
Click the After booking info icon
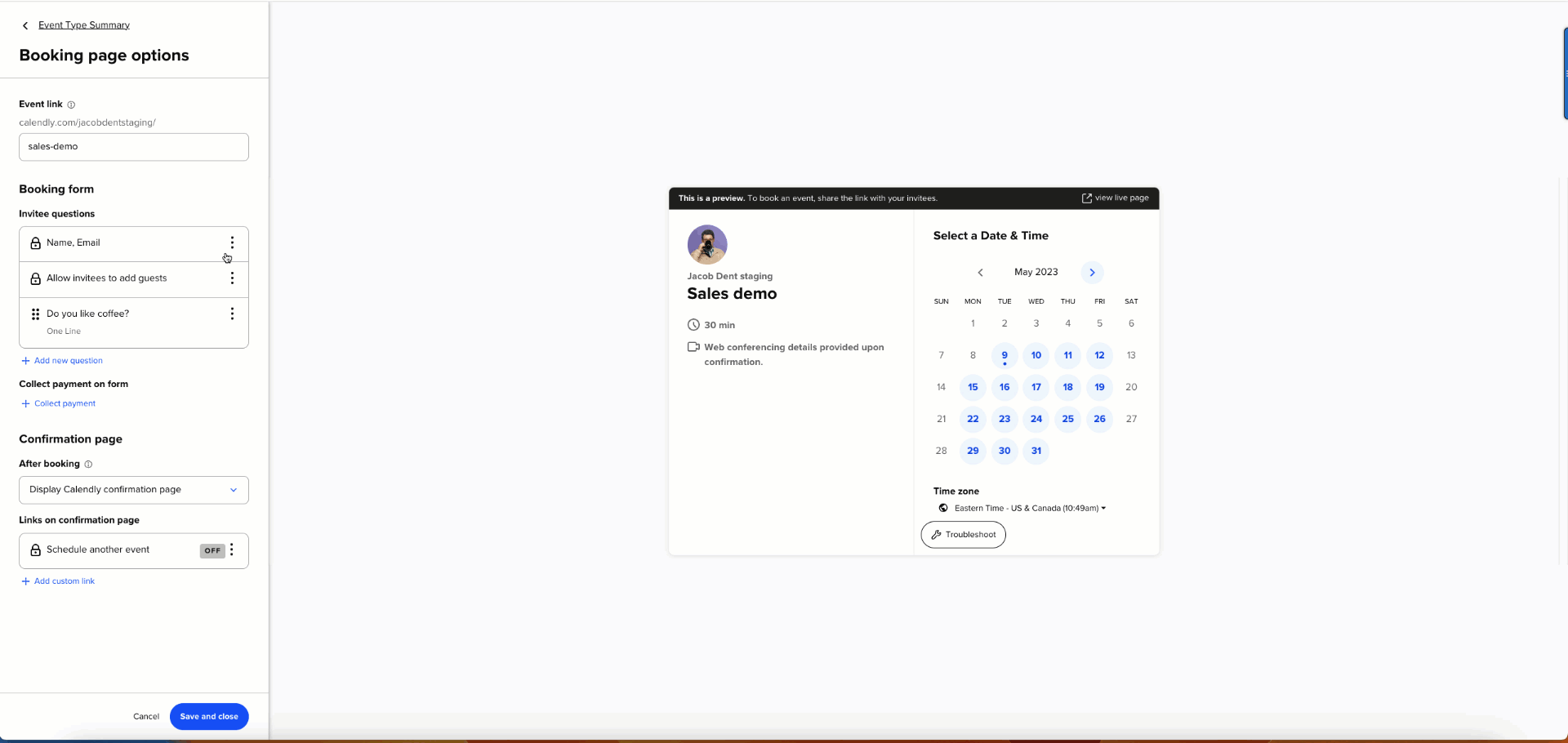[x=88, y=465]
